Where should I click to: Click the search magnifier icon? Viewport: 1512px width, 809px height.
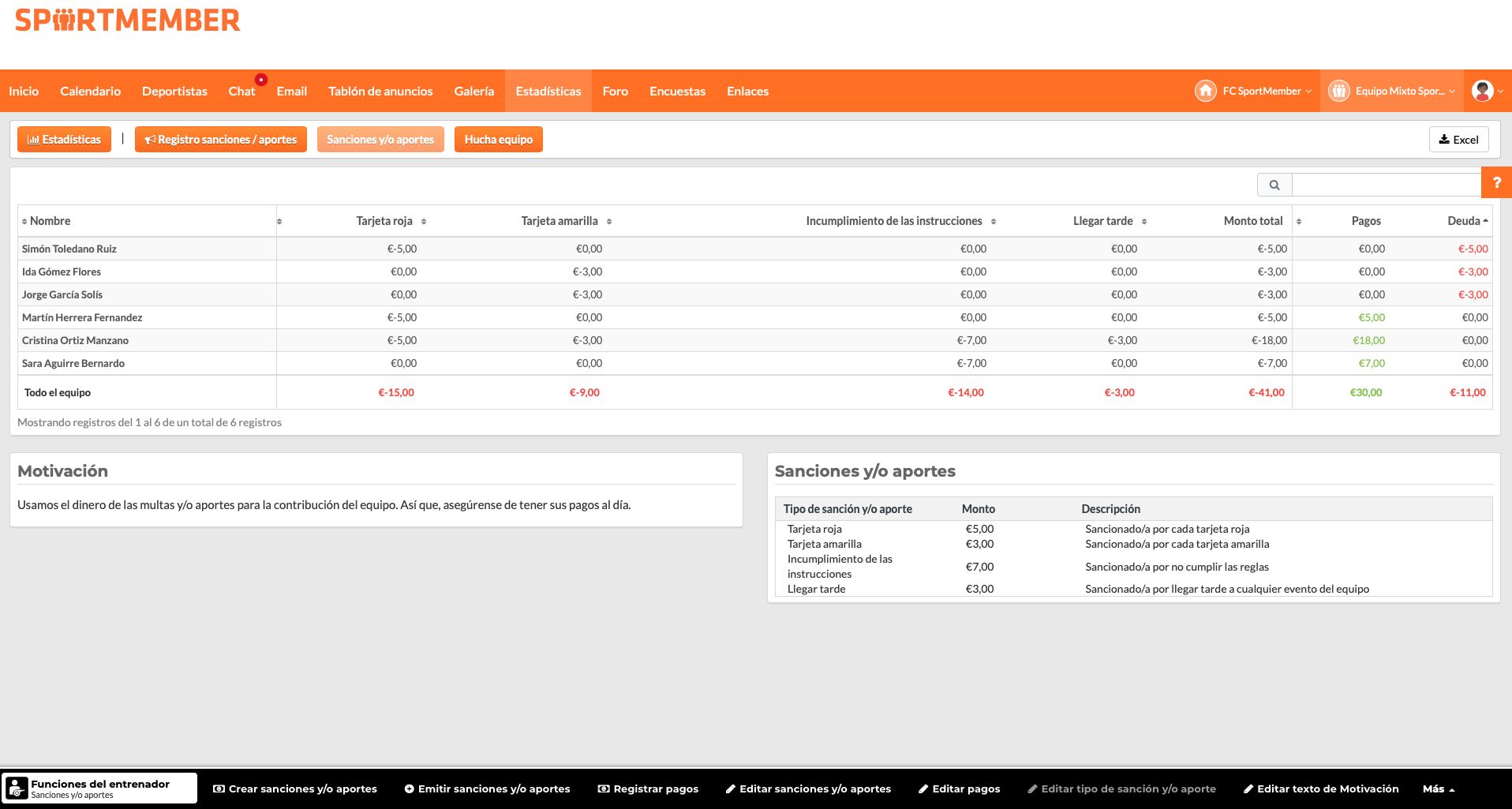tap(1274, 185)
